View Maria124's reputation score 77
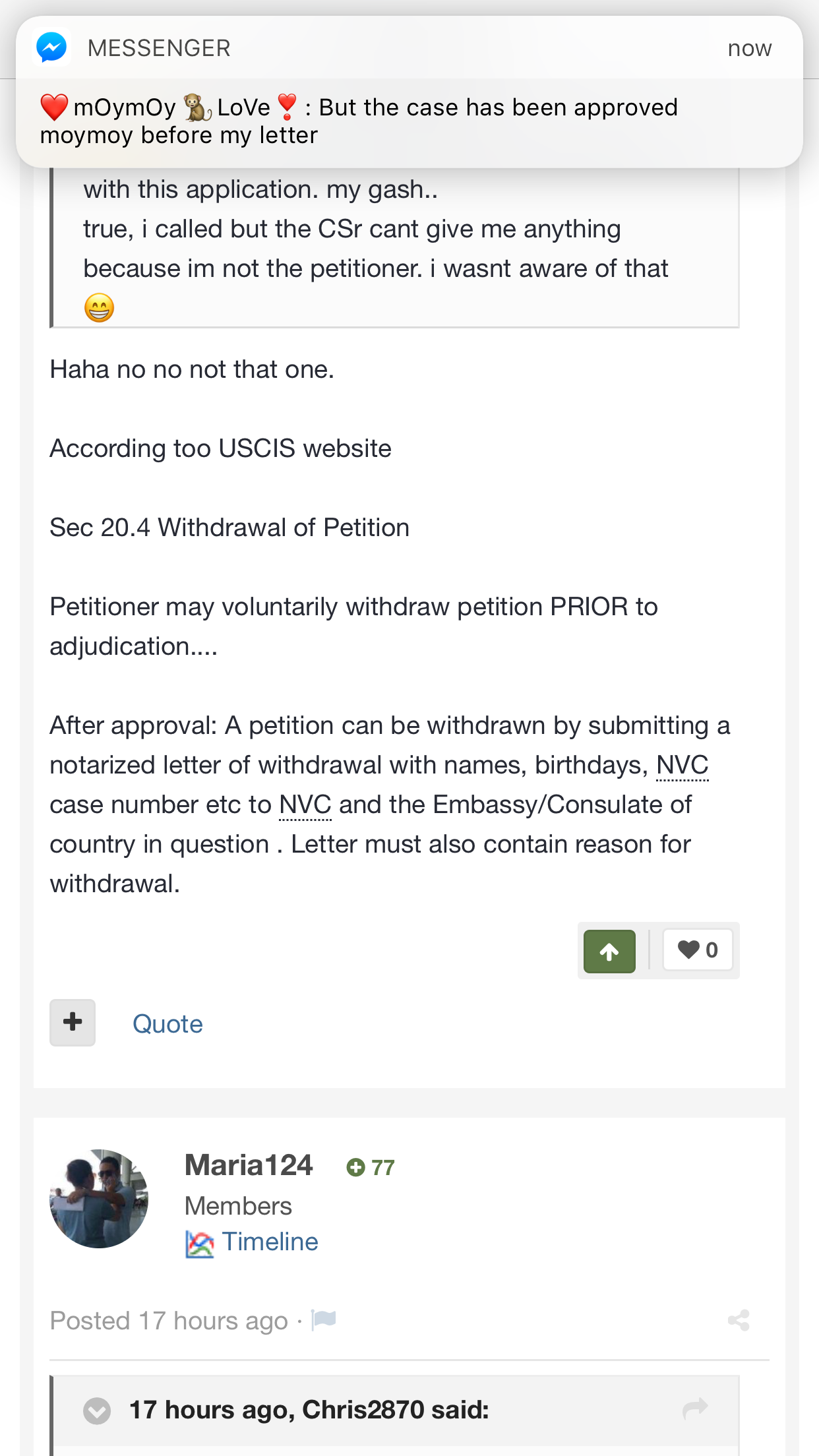Image resolution: width=819 pixels, height=1456 pixels. 371,1168
